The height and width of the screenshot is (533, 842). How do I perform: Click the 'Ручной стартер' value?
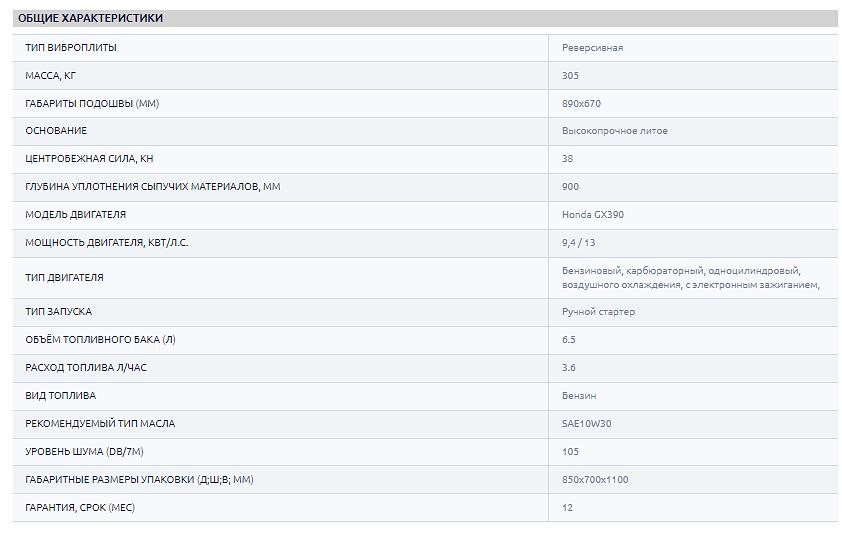(598, 312)
